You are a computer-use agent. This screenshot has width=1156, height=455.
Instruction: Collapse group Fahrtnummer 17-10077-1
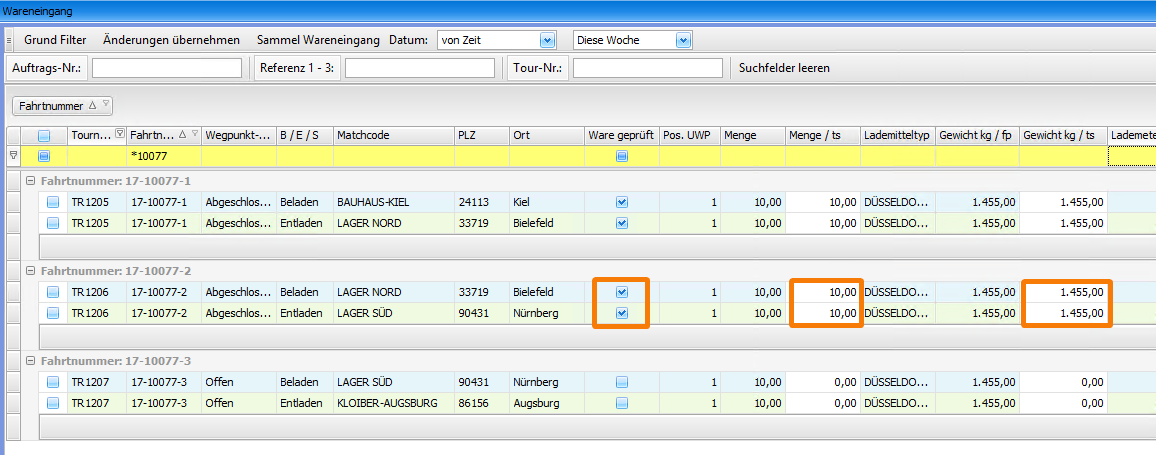tap(30, 180)
